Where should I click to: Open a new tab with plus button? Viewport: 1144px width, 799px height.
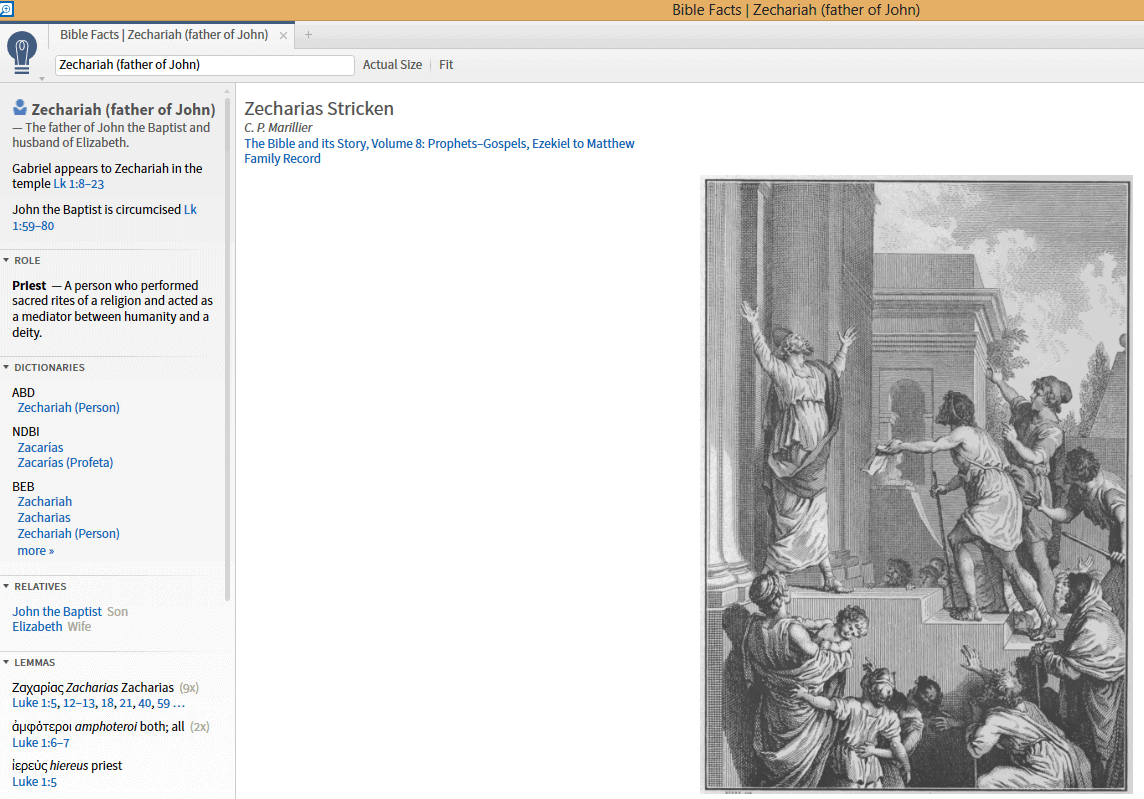(308, 35)
